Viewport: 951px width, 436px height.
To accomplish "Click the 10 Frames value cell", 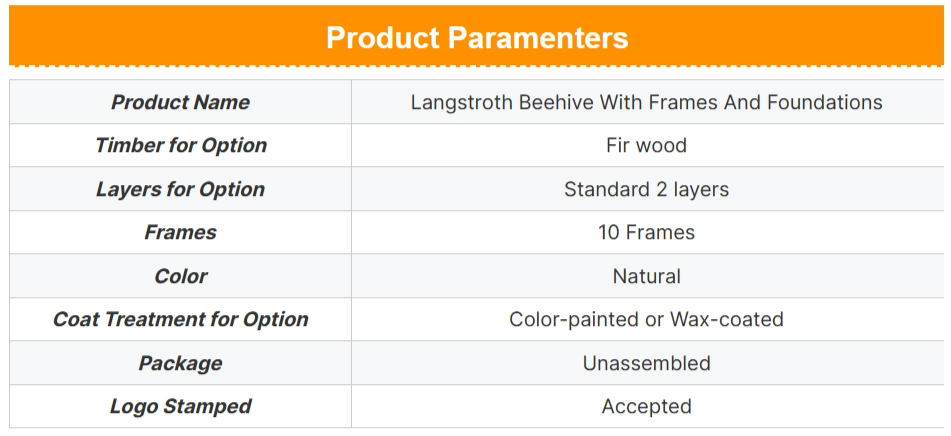I will [x=647, y=232].
